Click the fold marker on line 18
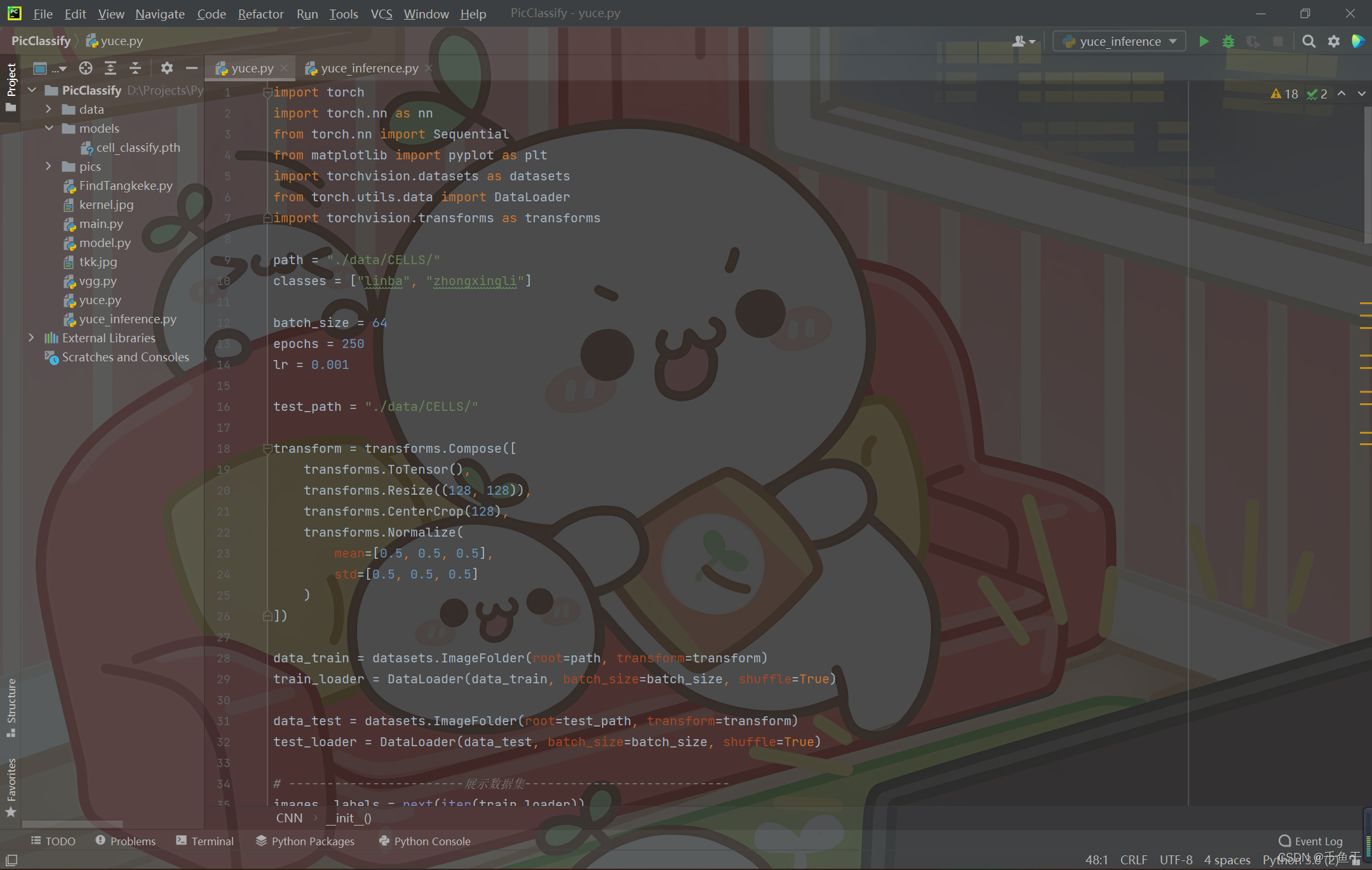Screen dimensions: 1372x870 click(267, 449)
